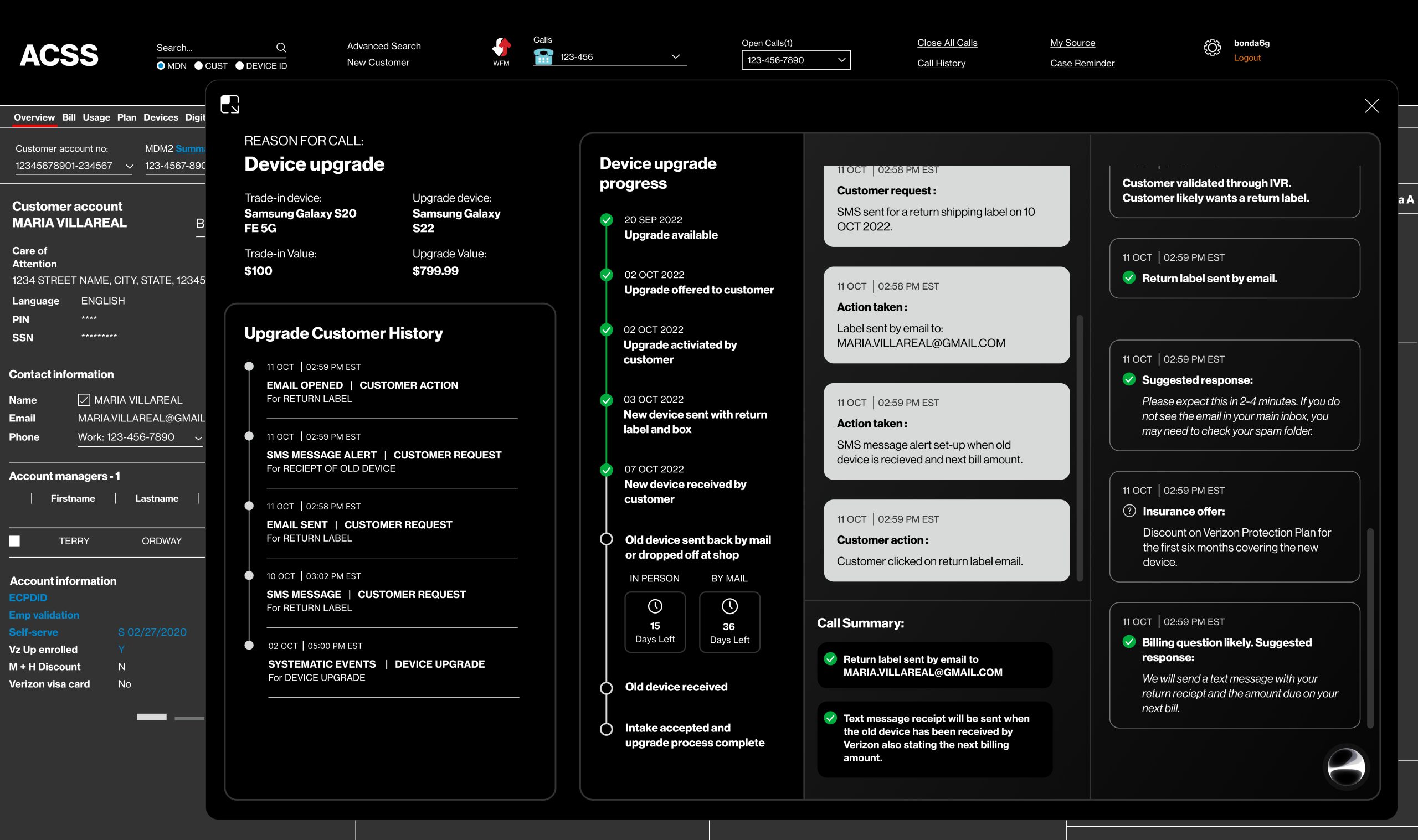Toggle the MARIA VILLAREAL name checkbox
1418x840 pixels.
pyautogui.click(x=84, y=400)
